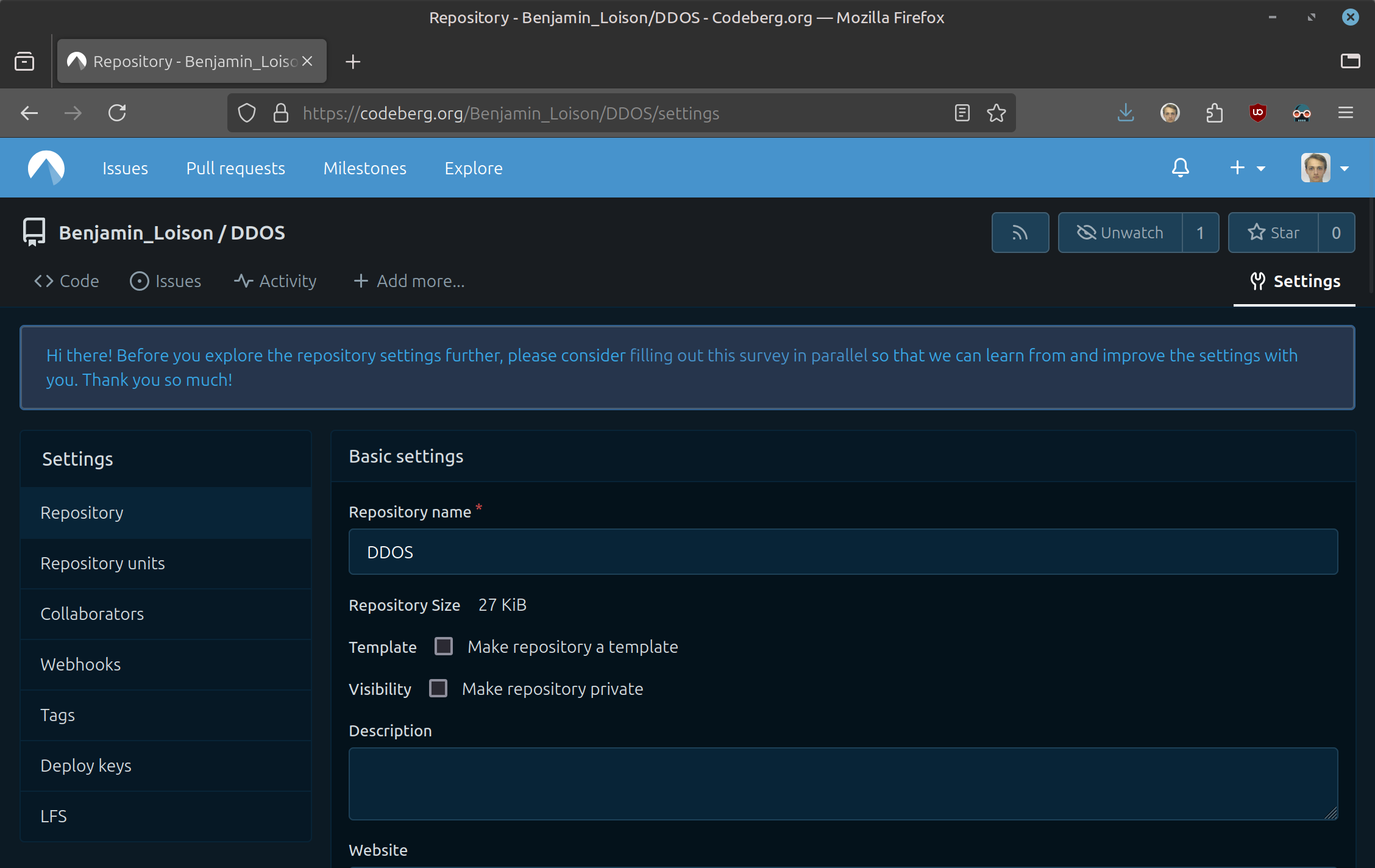The image size is (1375, 868).
Task: Click the Repository name input field
Action: click(x=843, y=552)
